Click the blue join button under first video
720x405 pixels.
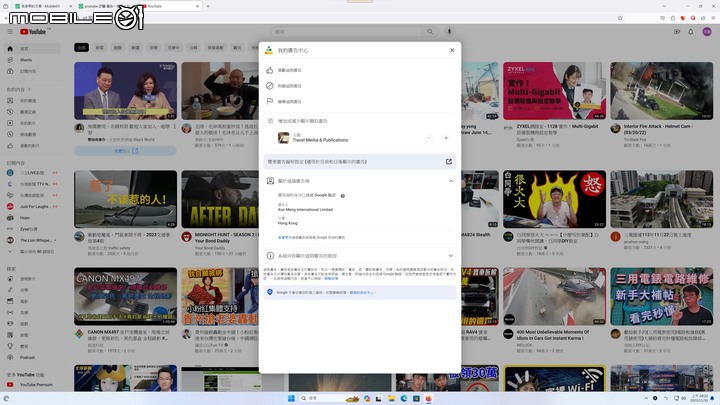click(125, 151)
